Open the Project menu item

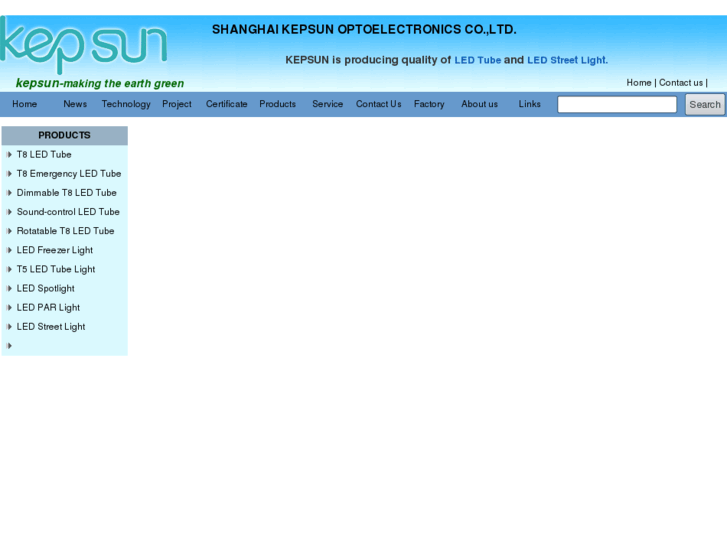tap(177, 104)
